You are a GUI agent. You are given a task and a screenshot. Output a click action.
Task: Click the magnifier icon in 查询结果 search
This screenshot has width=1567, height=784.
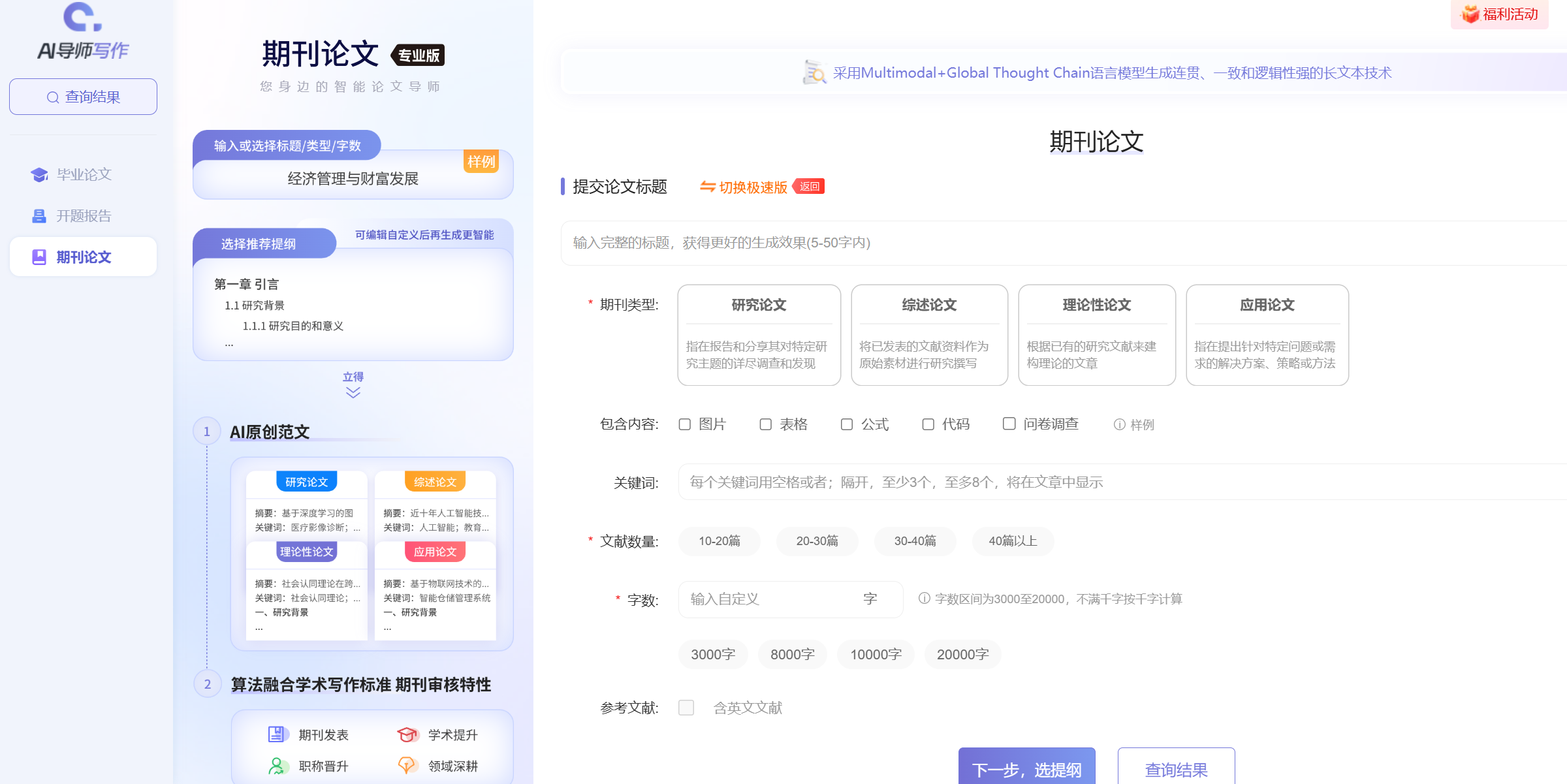[x=53, y=97]
